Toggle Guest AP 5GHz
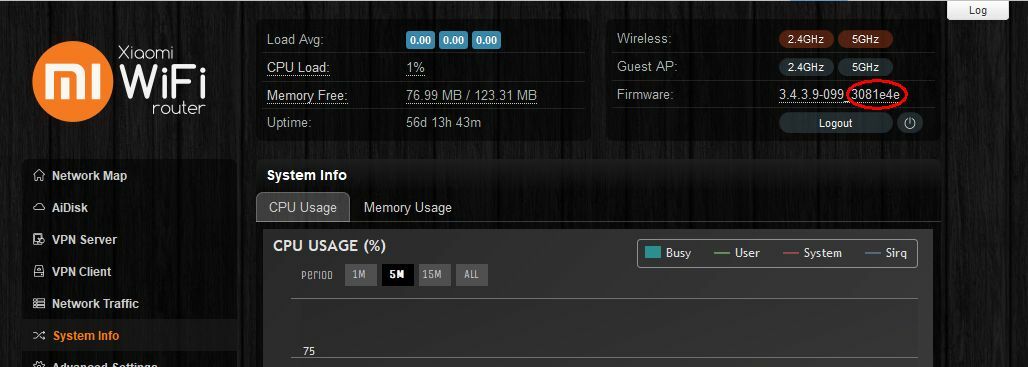 click(x=865, y=67)
